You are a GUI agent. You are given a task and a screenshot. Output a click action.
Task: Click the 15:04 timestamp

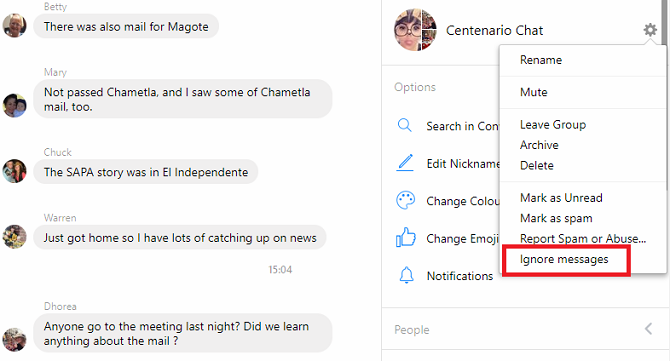(280, 270)
